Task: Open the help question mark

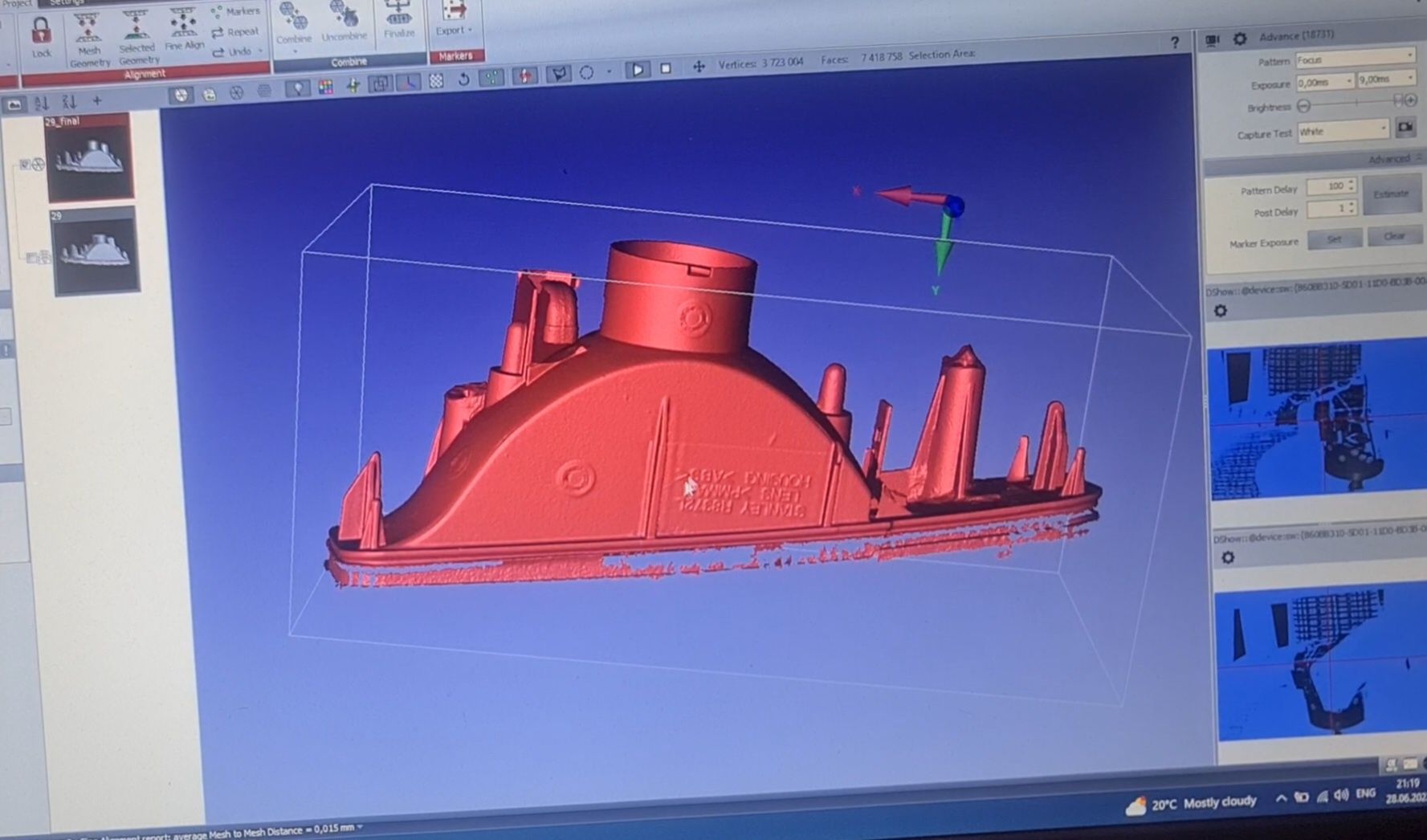Action: (x=1174, y=43)
